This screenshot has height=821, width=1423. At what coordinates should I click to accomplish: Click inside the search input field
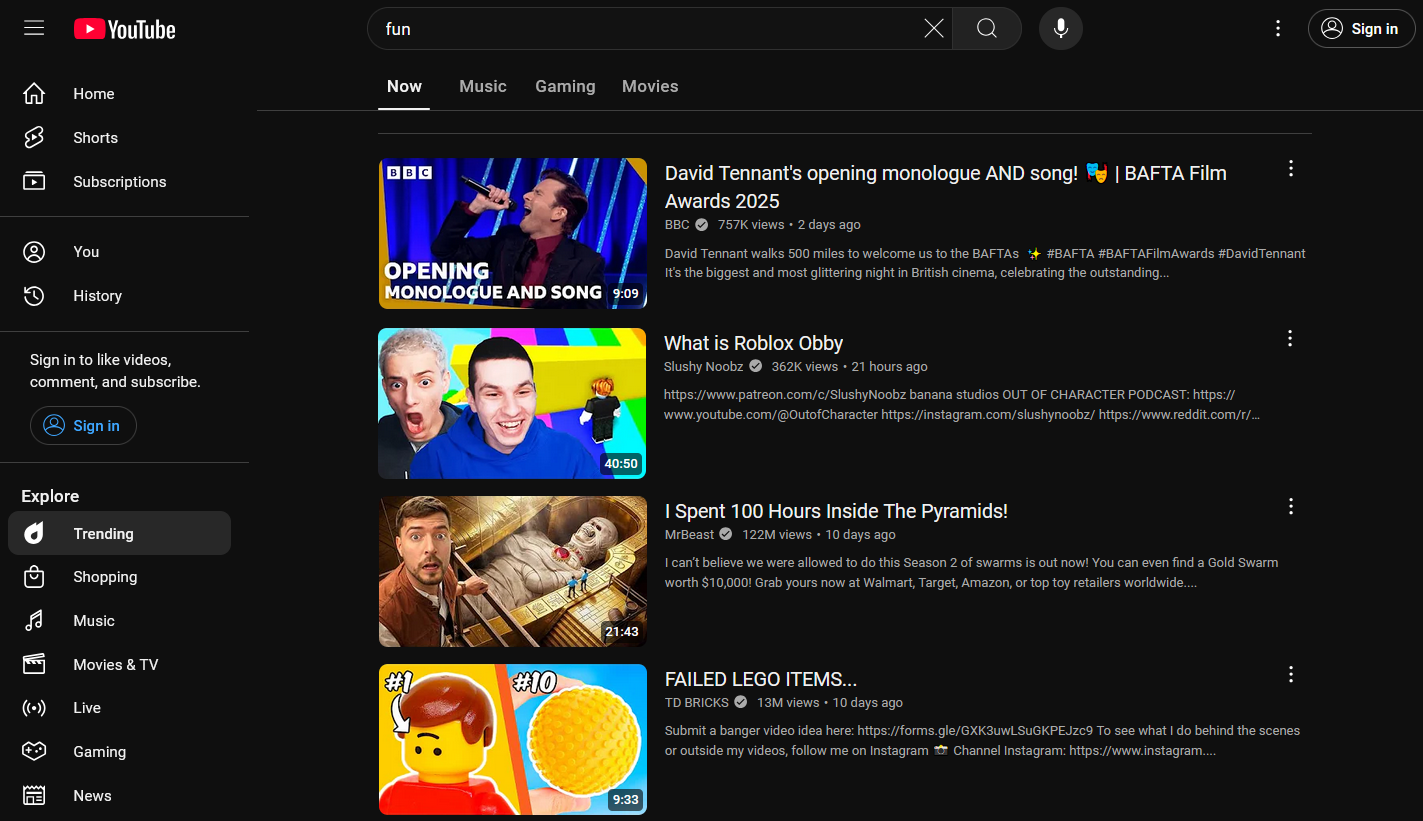pos(650,28)
